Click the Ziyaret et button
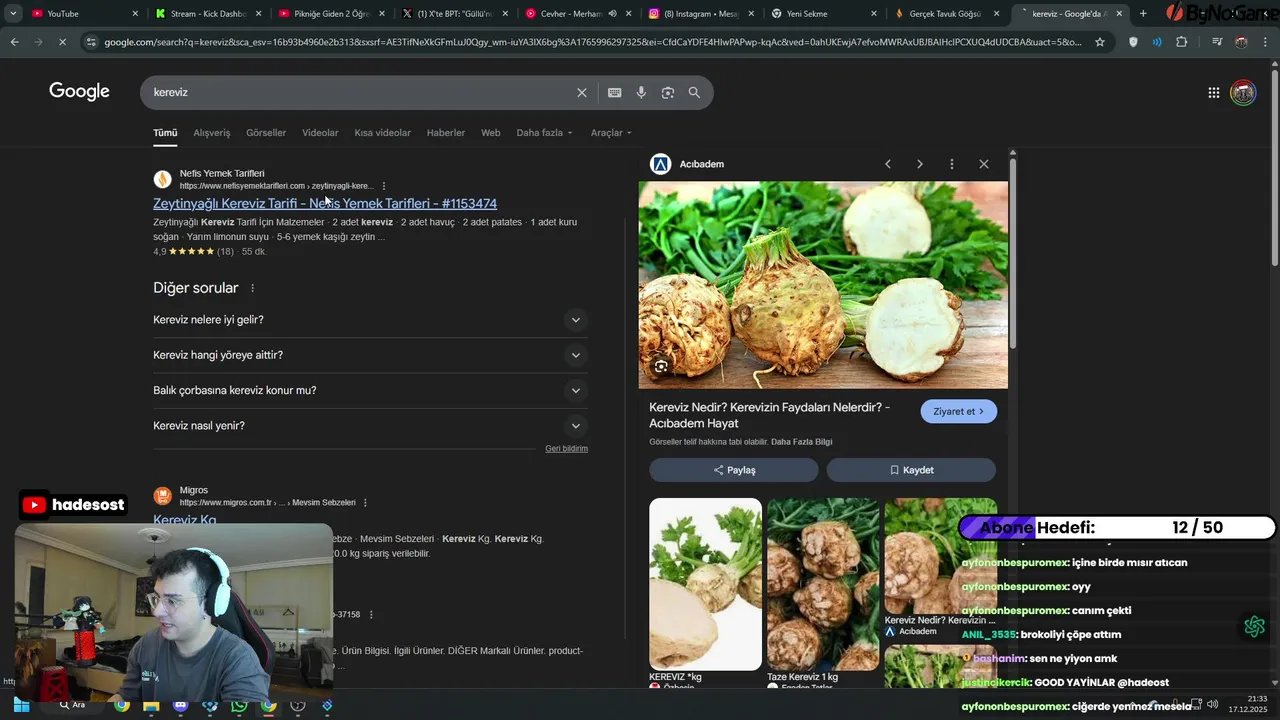Viewport: 1280px width, 720px height. point(959,411)
